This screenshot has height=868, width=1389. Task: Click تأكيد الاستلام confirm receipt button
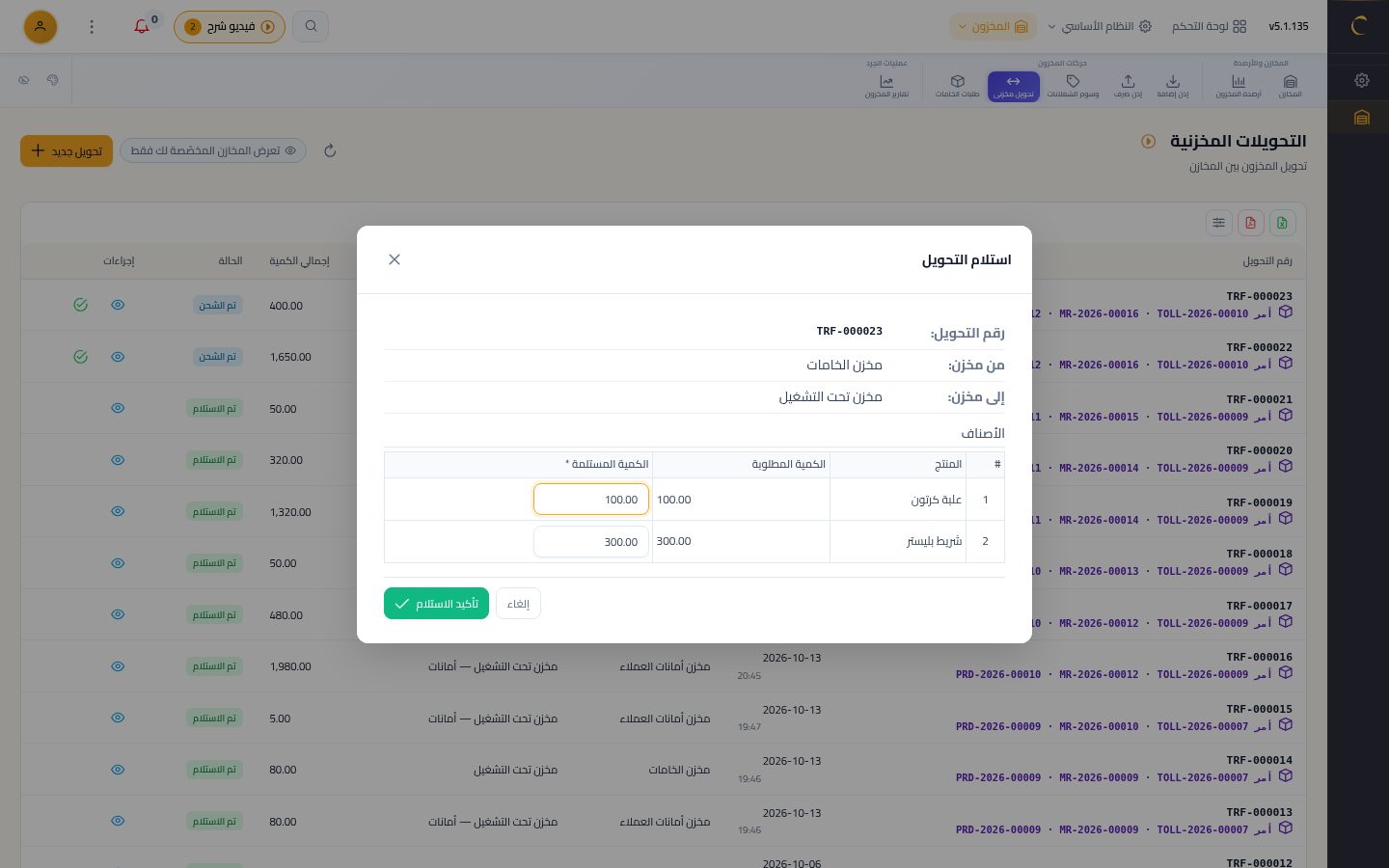tap(436, 604)
